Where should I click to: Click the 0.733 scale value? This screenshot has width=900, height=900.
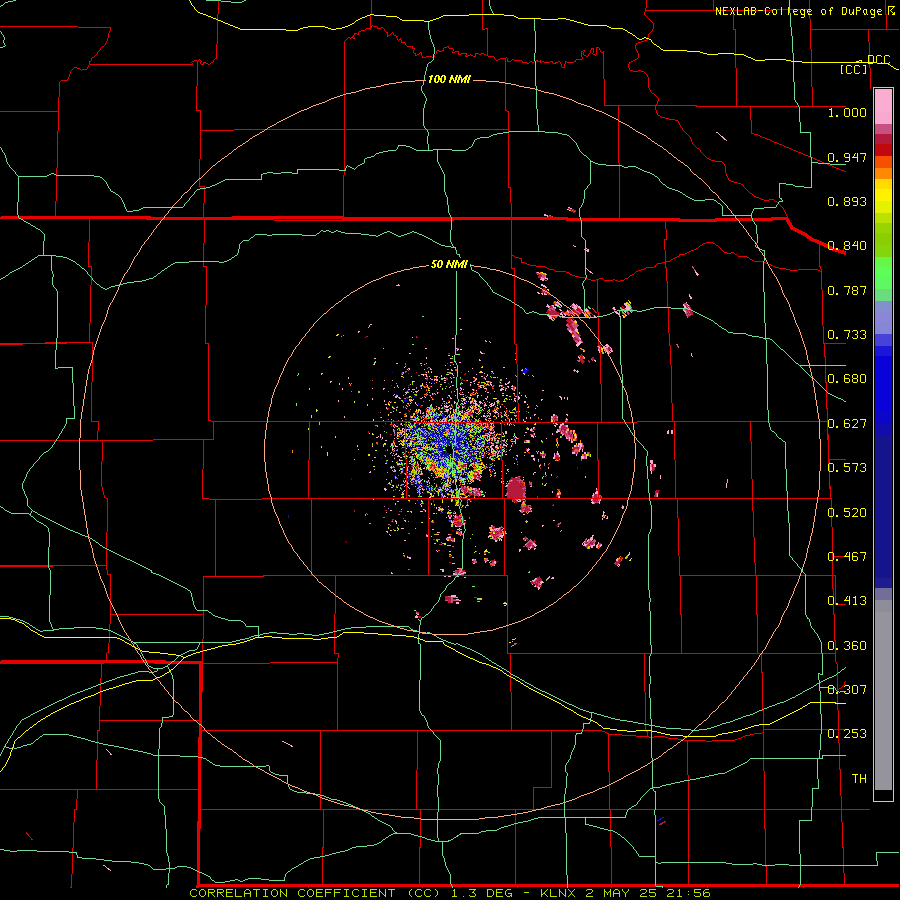click(x=847, y=335)
